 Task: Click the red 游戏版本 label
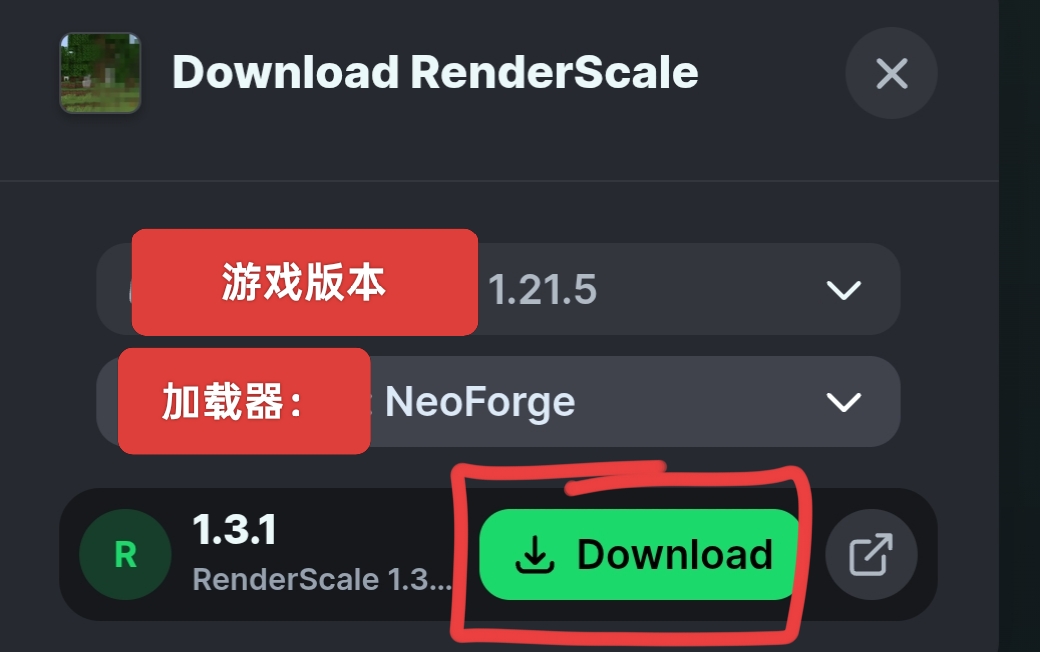[x=304, y=282]
